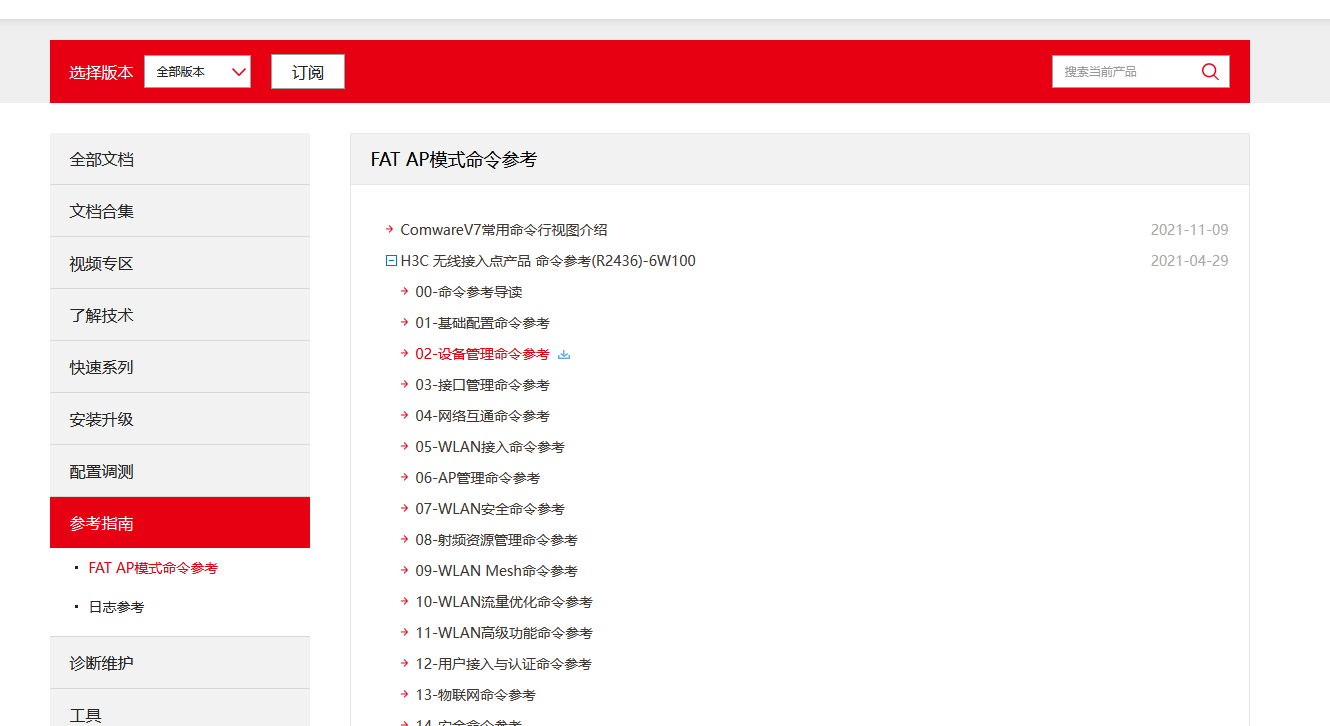Click the 2021-11-09 date text

[x=1189, y=230]
